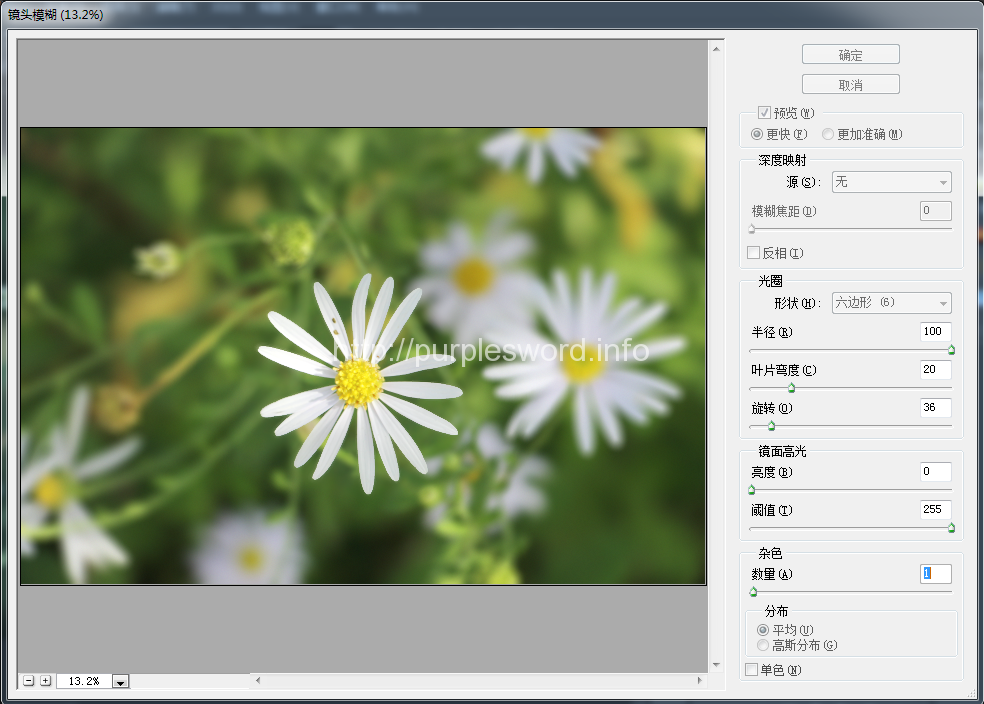Screen dimensions: 984x704
Task: Click the preview vertical scrollbar up arrow
Action: pos(716,47)
